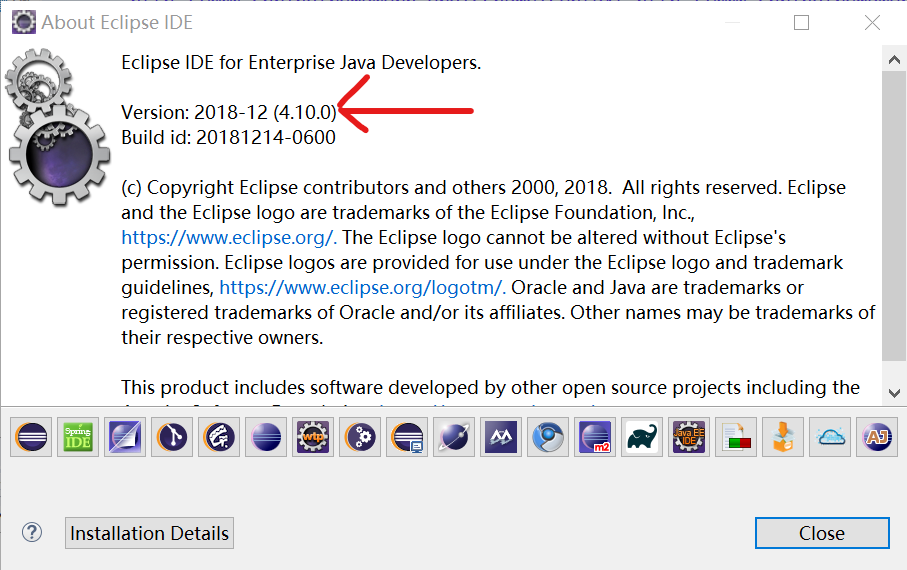Click the "This product includes software developed" line

[491, 387]
